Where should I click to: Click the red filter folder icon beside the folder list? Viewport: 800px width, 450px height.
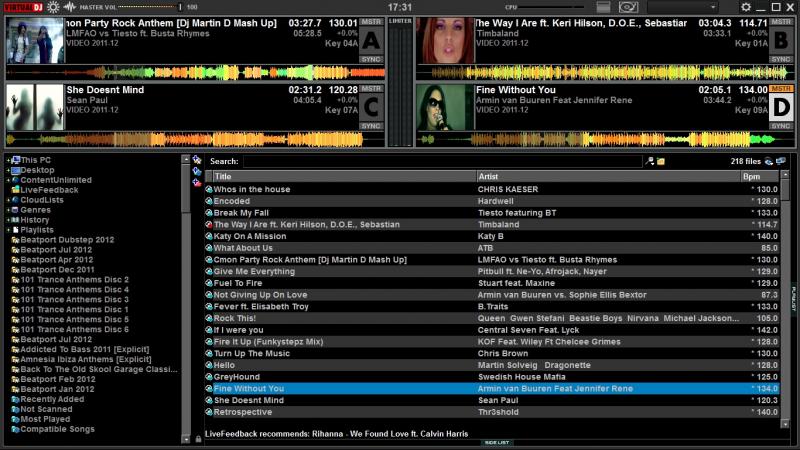click(x=197, y=182)
